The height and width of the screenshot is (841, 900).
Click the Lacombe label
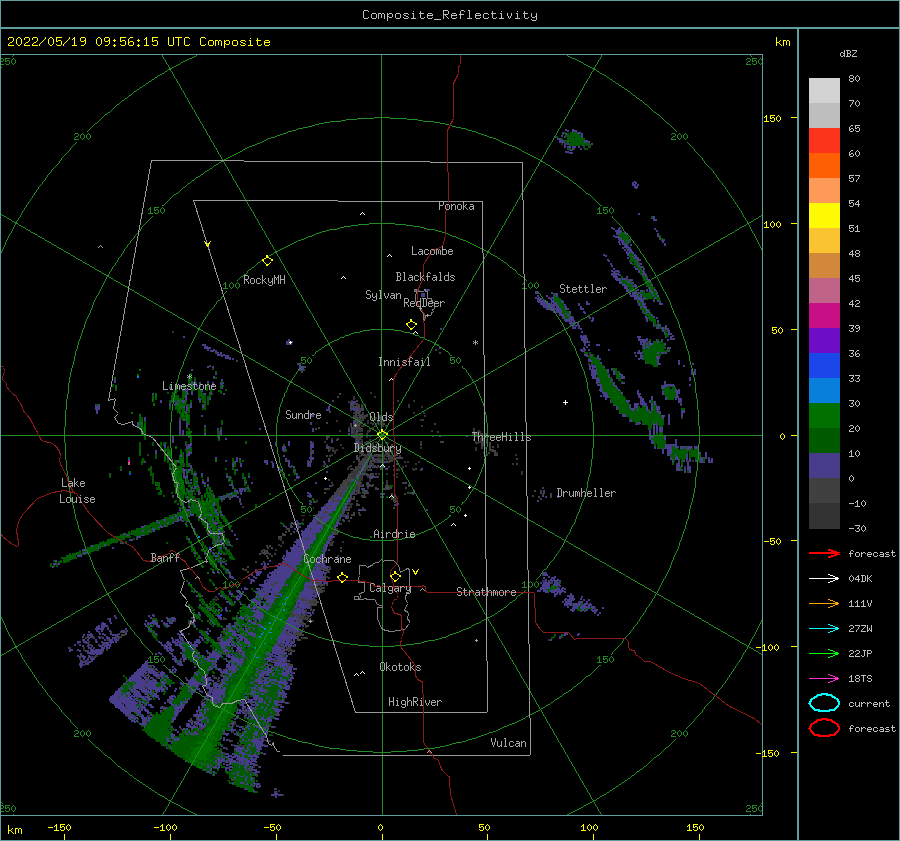[x=432, y=251]
